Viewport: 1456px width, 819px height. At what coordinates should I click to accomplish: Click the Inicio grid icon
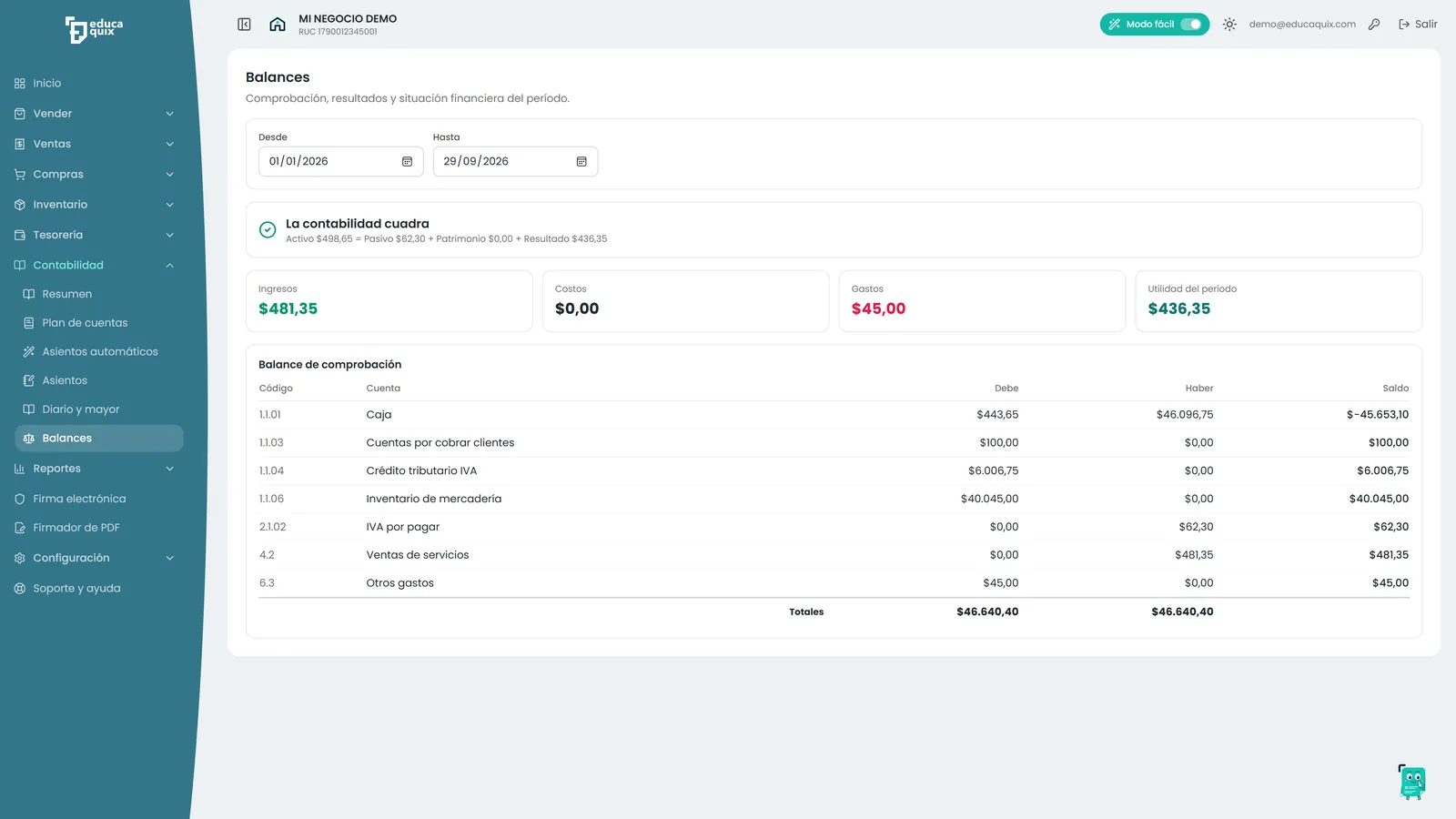[x=20, y=84]
